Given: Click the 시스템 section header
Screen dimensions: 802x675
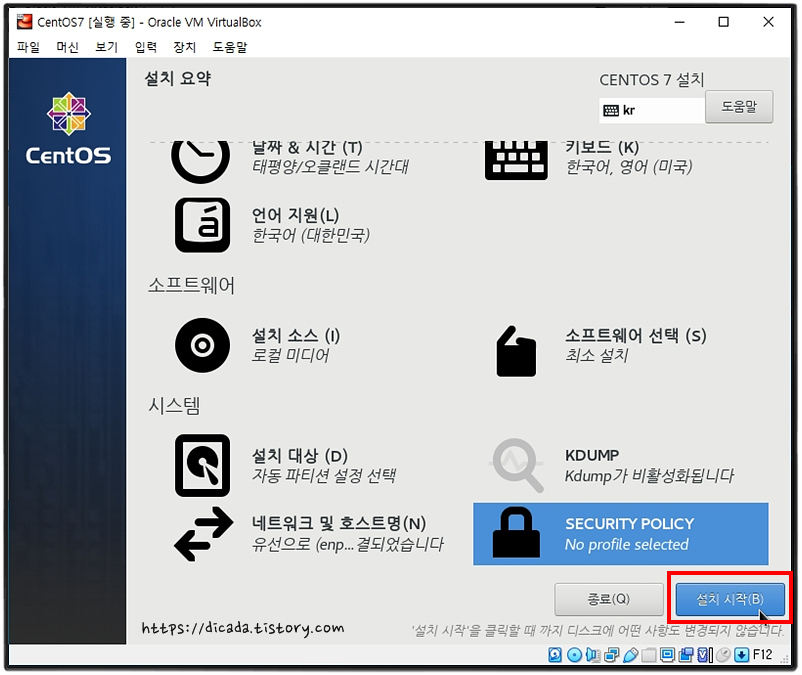Looking at the screenshot, I should [x=174, y=406].
